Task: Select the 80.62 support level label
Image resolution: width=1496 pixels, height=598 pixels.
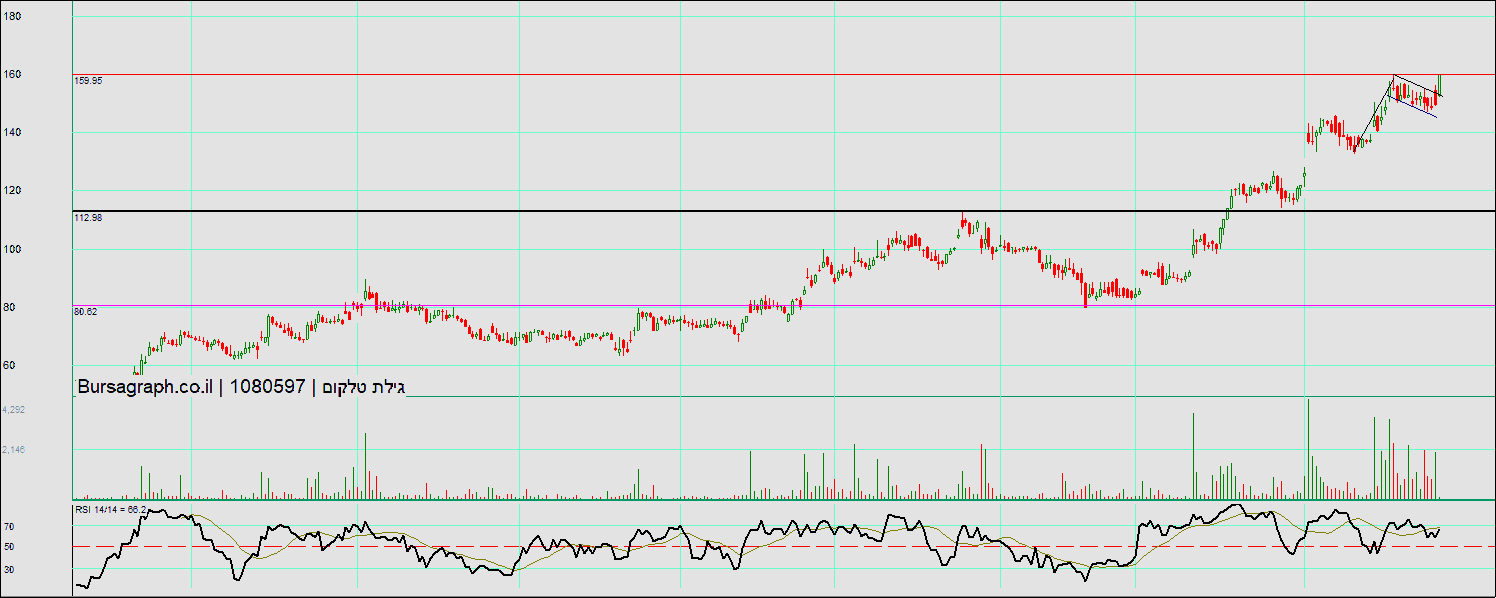Action: 86,311
